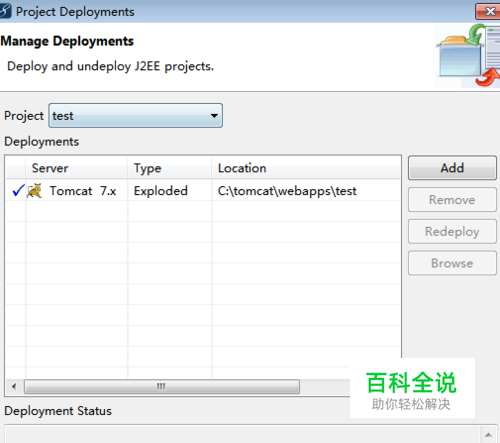Click the up scroll arrow in Deployment Status
The width and height of the screenshot is (500, 443).
488,435
